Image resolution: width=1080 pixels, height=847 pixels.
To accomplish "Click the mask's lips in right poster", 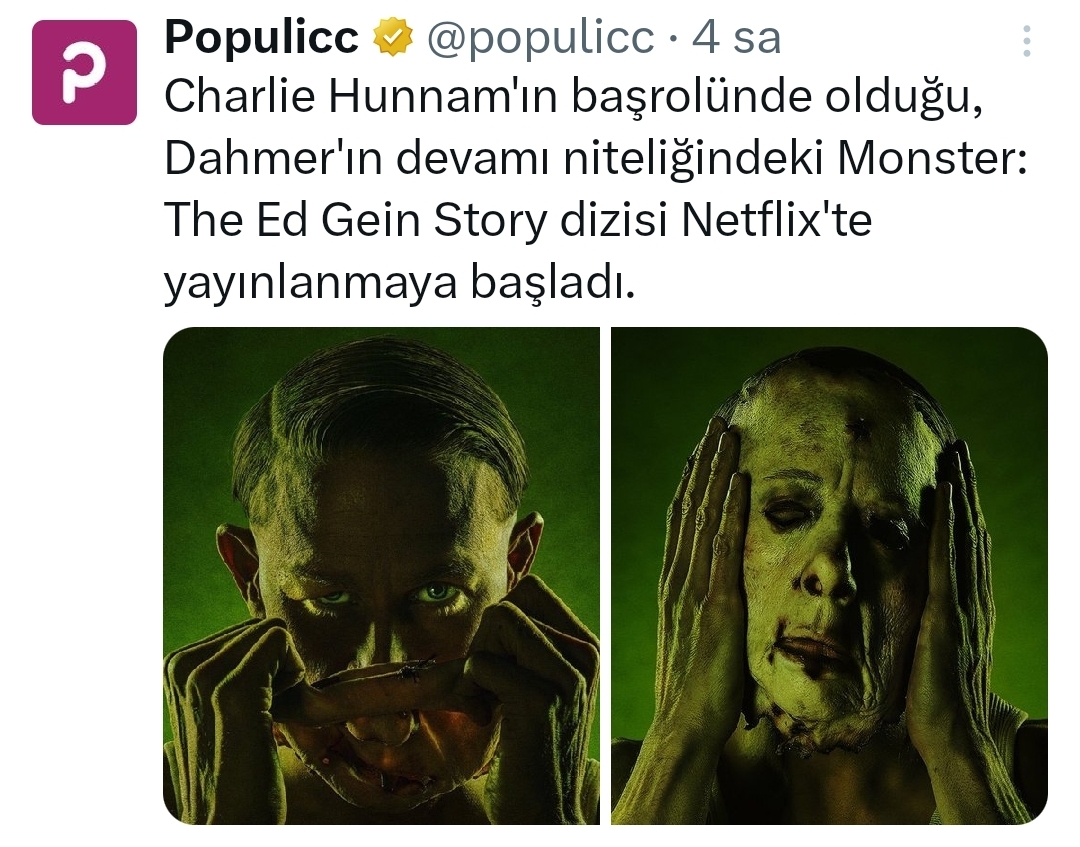I will click(811, 647).
